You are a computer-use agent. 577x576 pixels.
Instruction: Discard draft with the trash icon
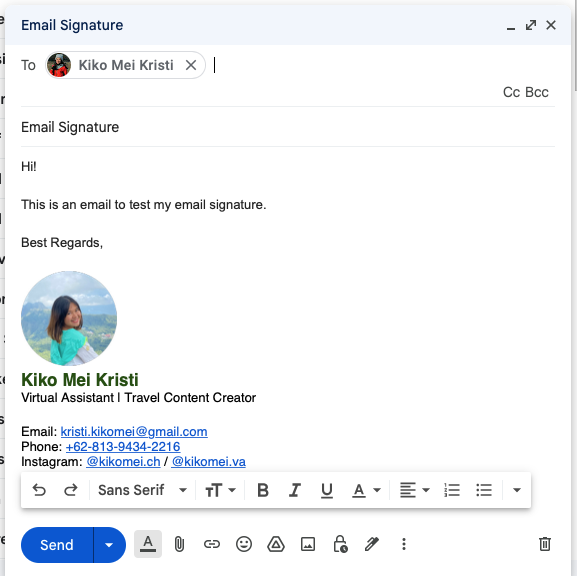545,544
